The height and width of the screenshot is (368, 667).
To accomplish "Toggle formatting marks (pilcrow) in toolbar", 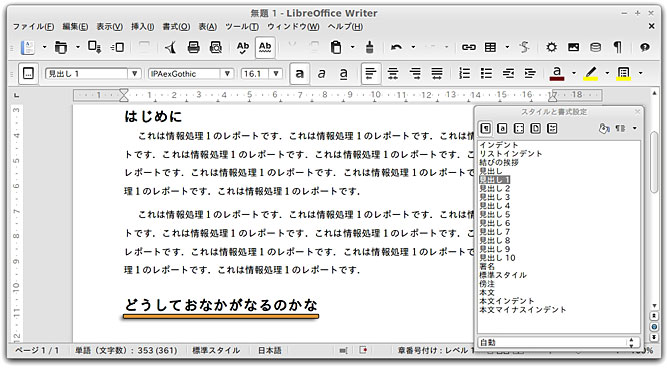I will point(618,47).
